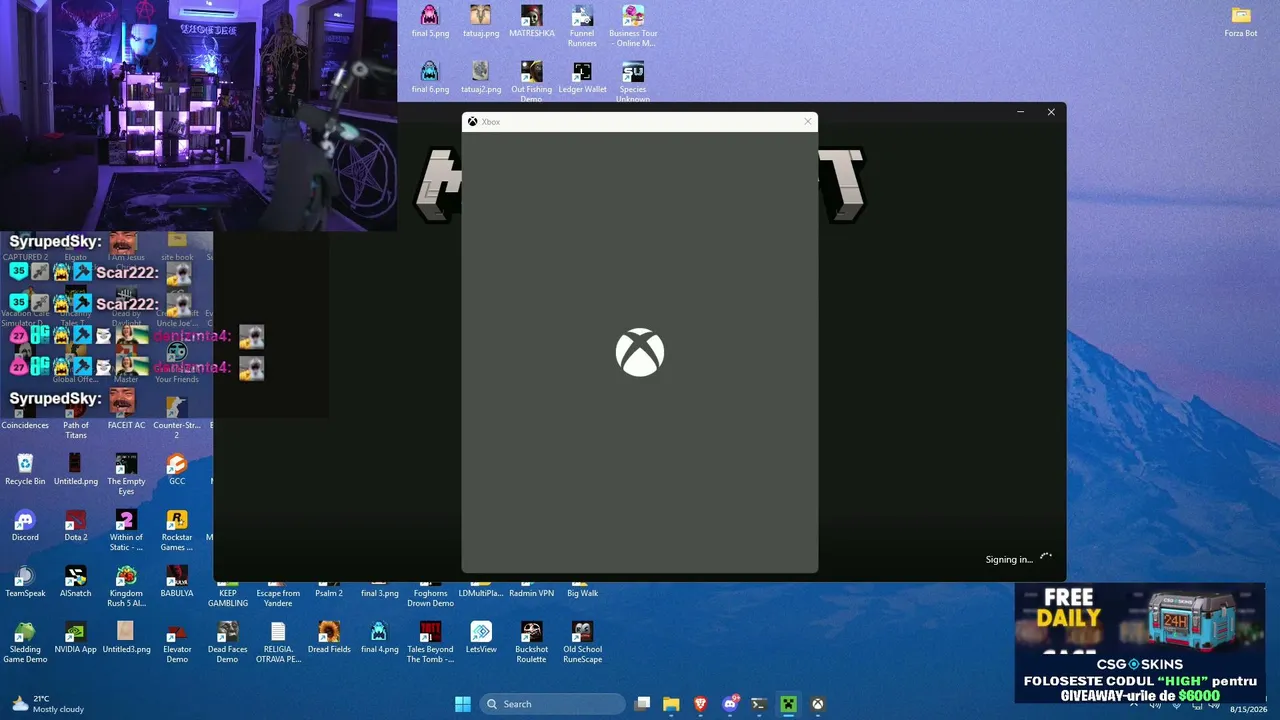1280x720 pixels.
Task: Select the final 6.png desktop file
Action: coord(430,77)
